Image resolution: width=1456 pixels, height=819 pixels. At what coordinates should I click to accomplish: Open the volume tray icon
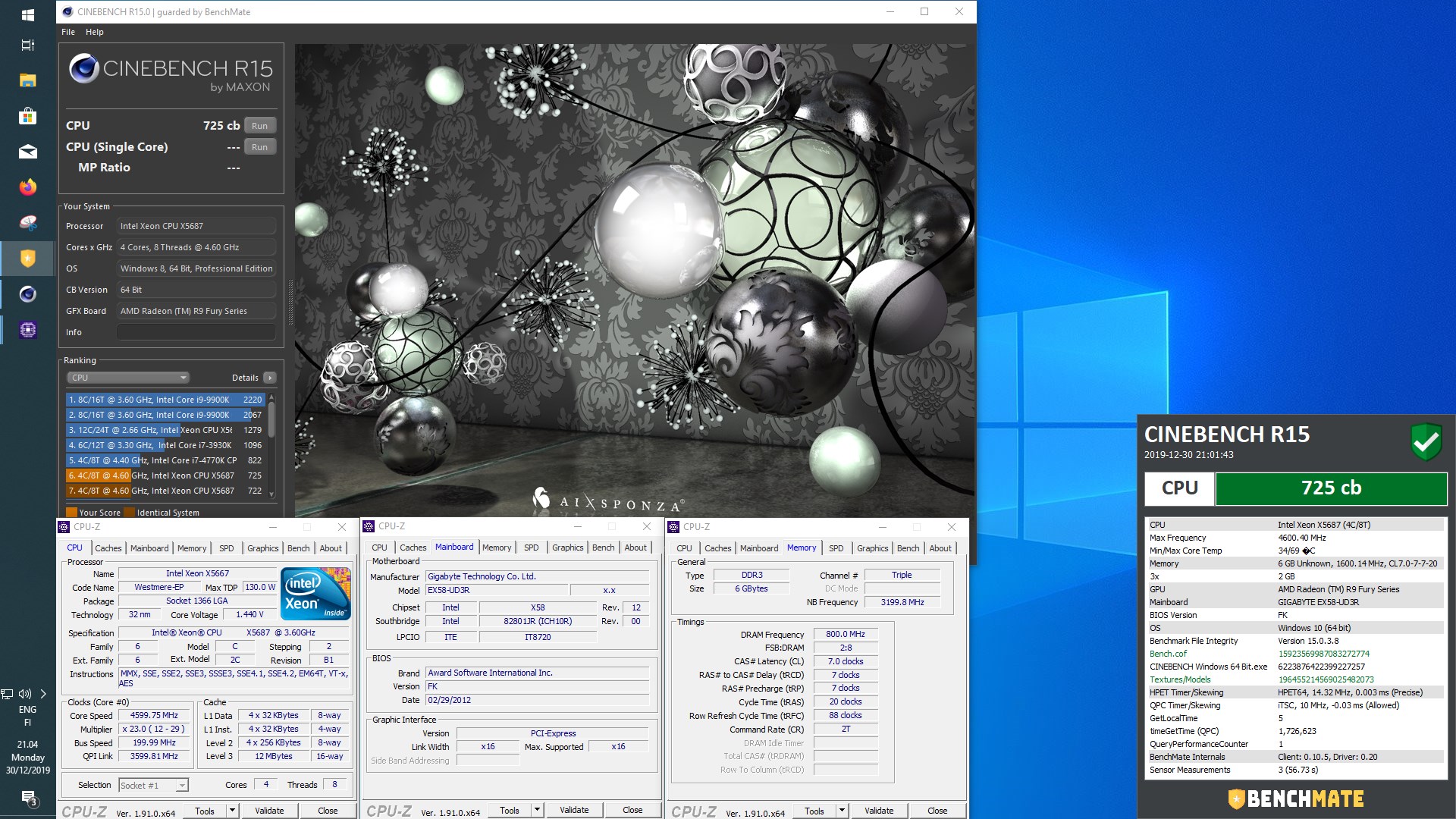(x=25, y=694)
